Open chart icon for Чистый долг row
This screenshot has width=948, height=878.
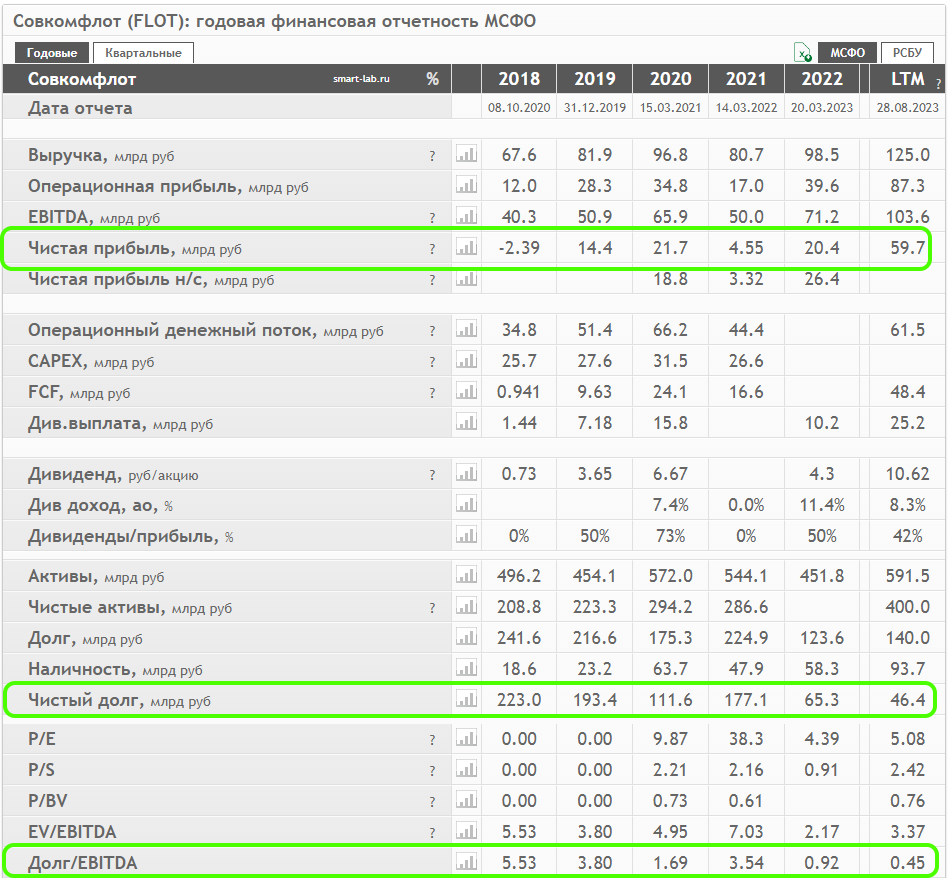tap(466, 699)
